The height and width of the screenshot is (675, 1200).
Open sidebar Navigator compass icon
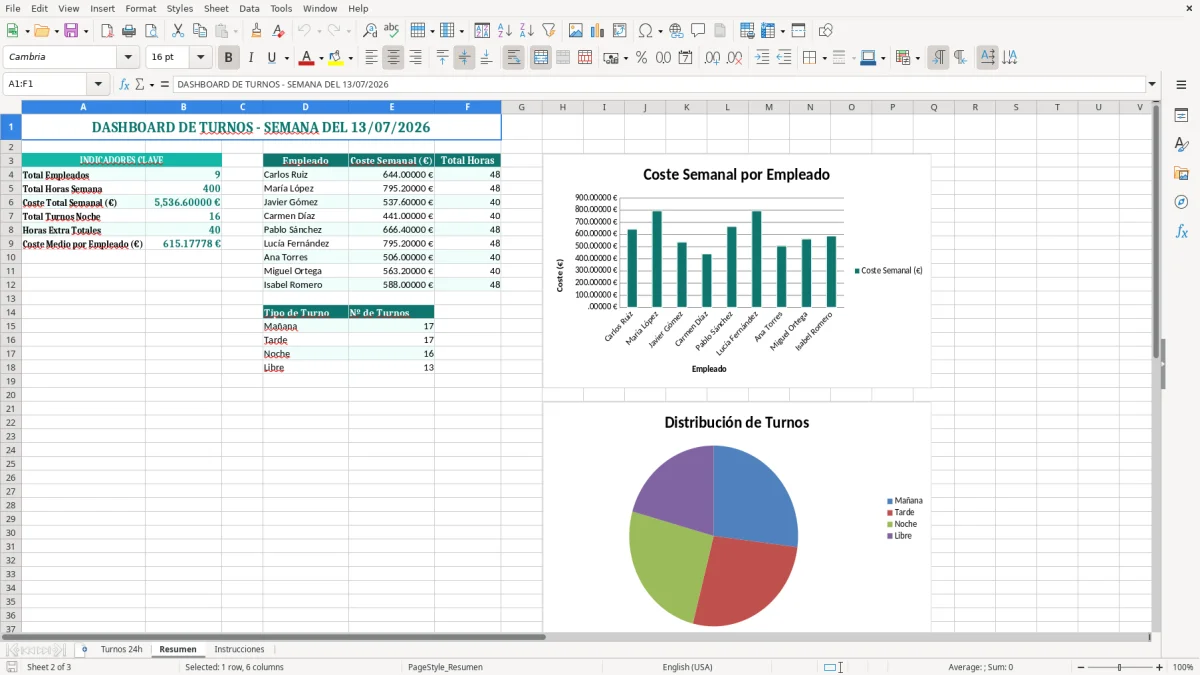[1181, 202]
